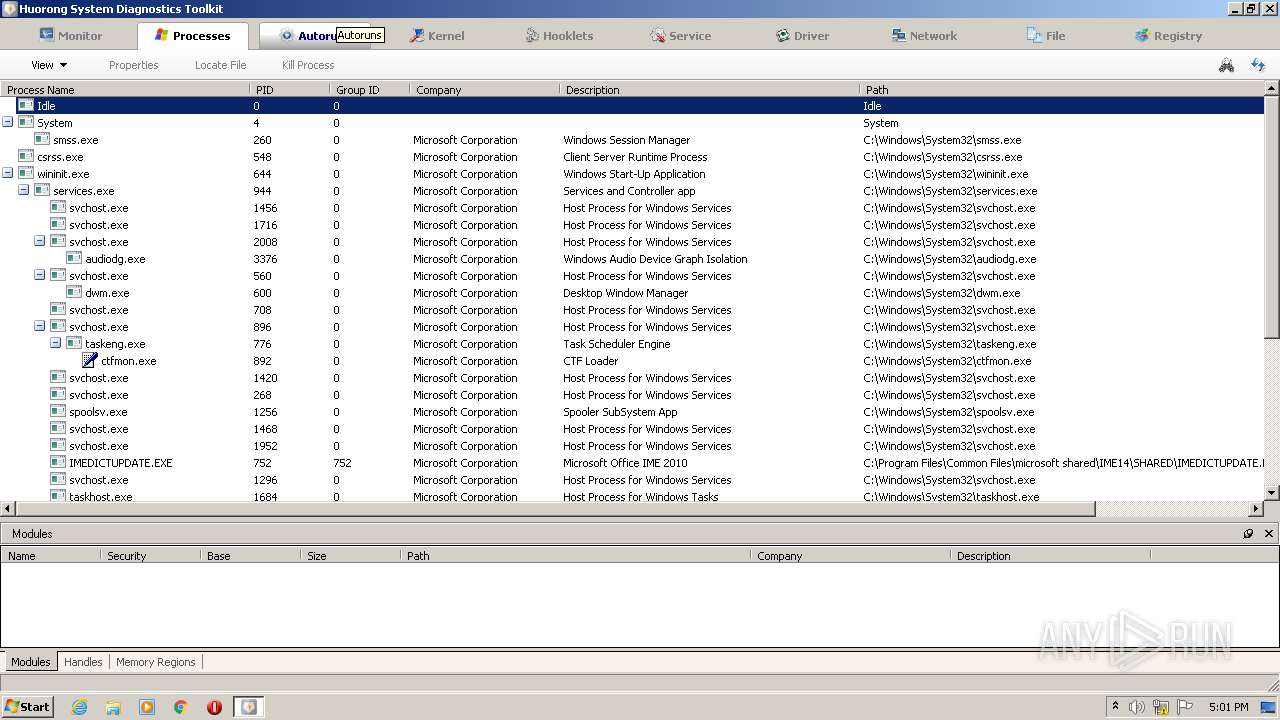Select the Processes tab
The image size is (1280, 720).
[192, 35]
